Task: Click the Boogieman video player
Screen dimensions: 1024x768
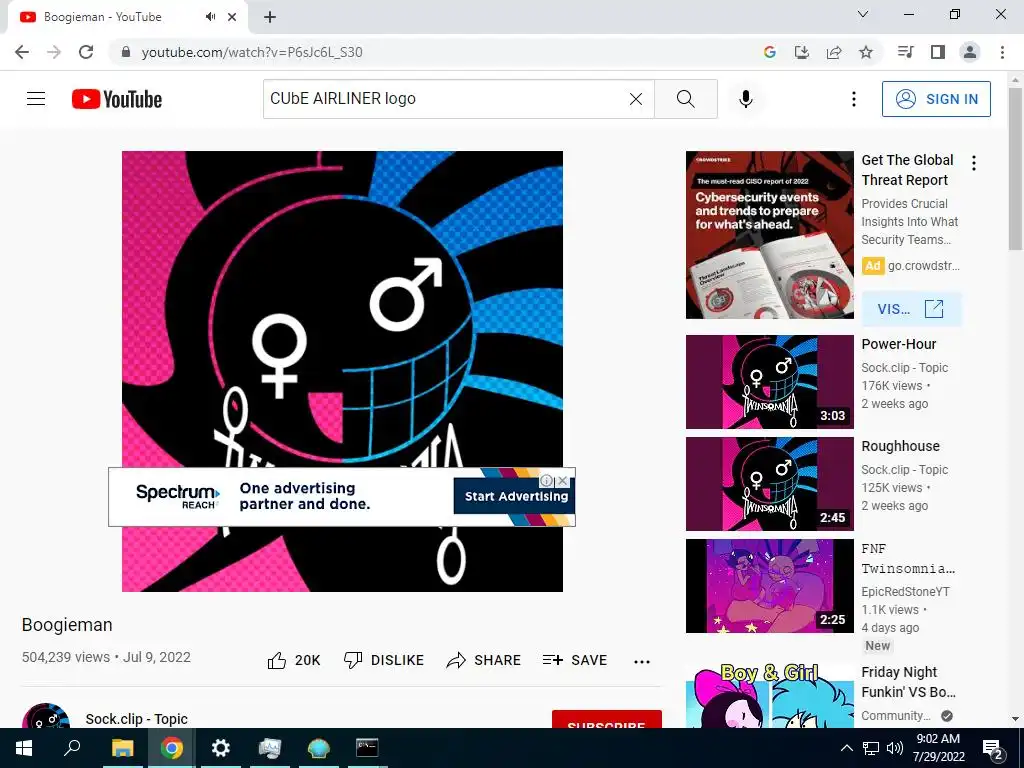Action: [x=342, y=371]
